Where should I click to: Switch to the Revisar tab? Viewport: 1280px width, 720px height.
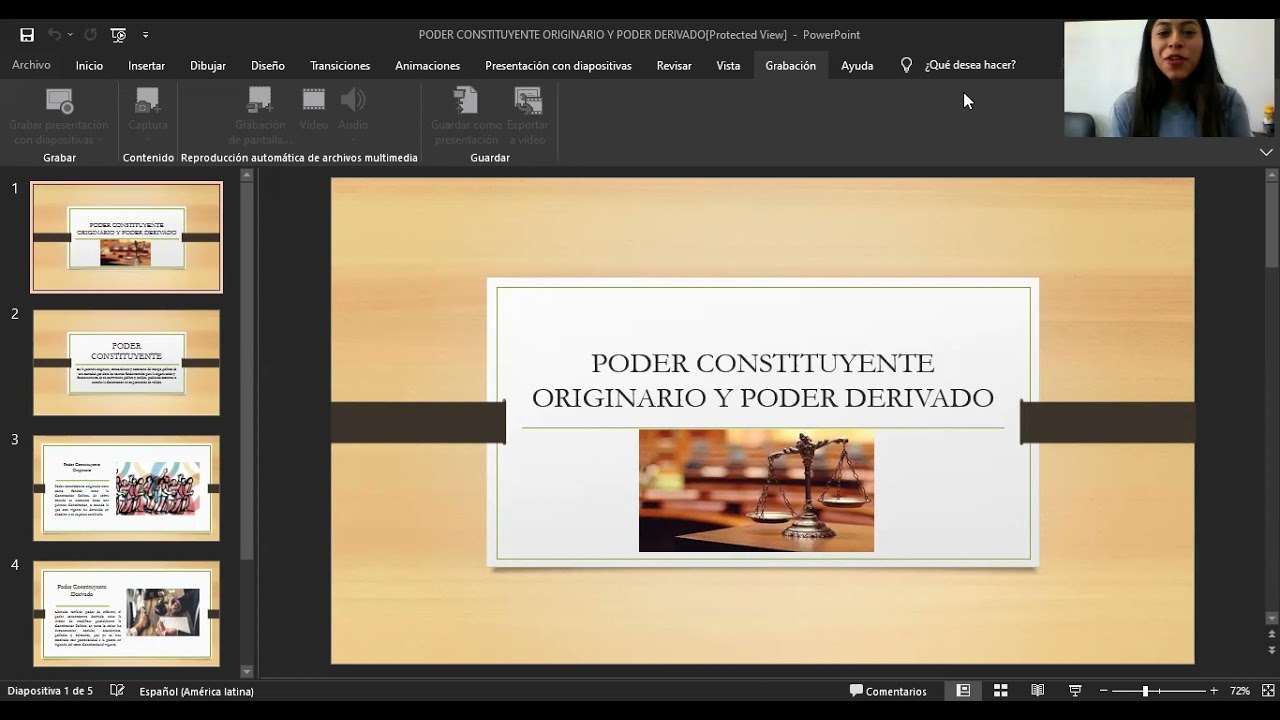pyautogui.click(x=674, y=65)
